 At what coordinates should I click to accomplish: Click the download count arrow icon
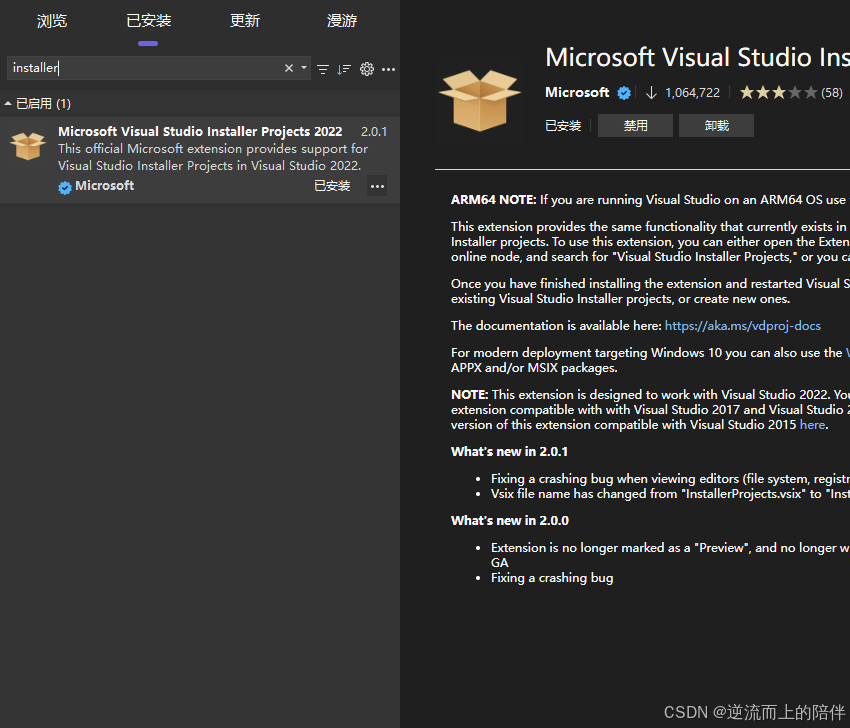(652, 93)
